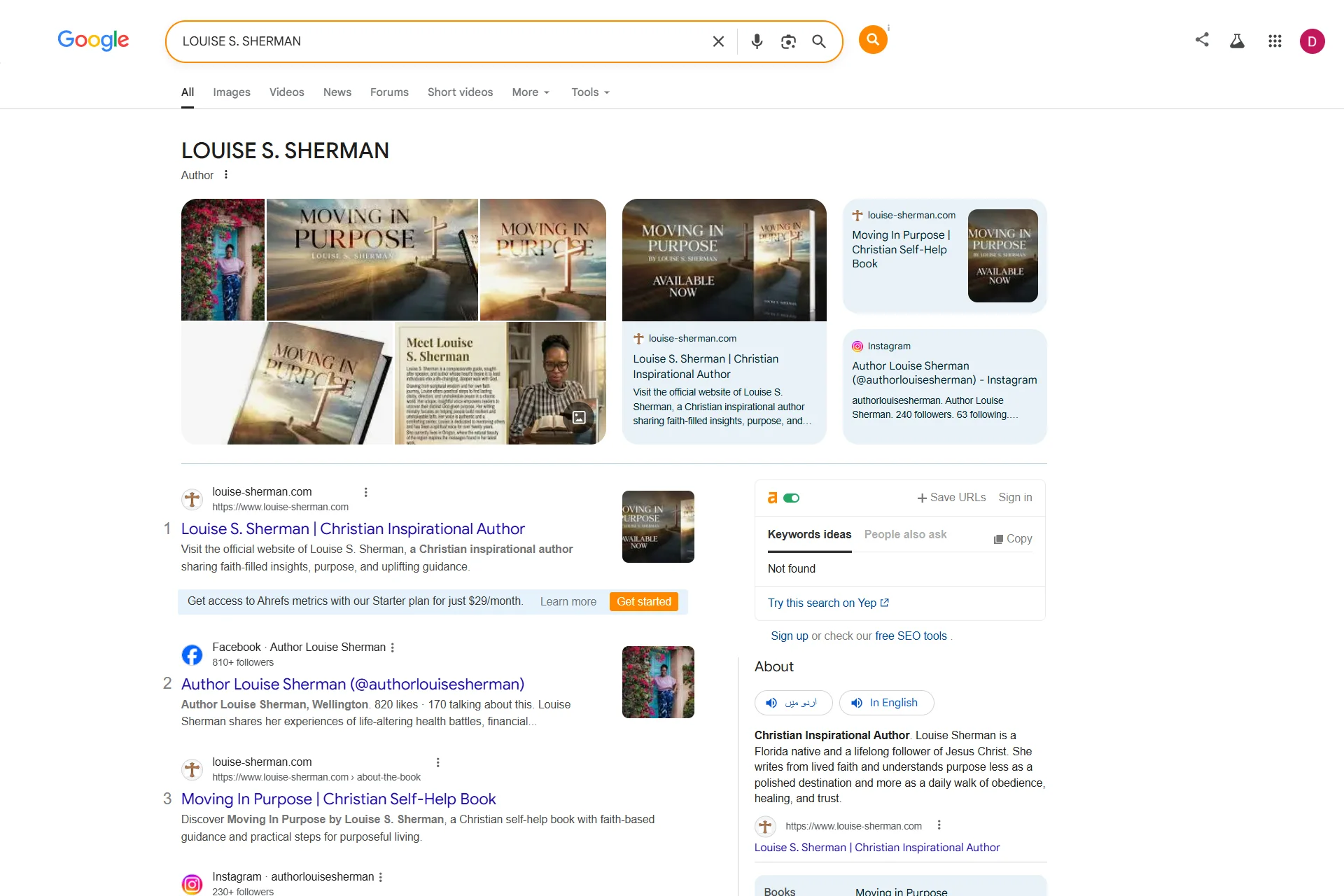Screen dimensions: 1344x896
Task: Open Author Louise Sherman Facebook result
Action: pyautogui.click(x=353, y=685)
